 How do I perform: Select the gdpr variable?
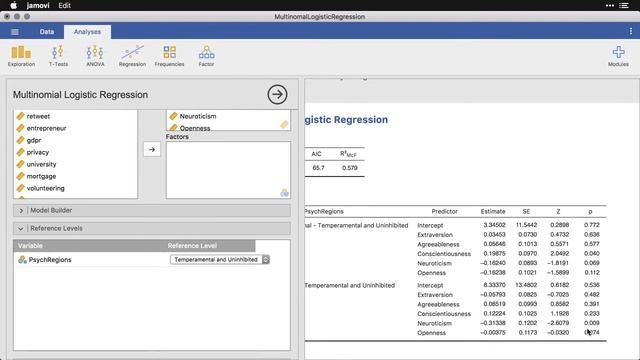(34, 140)
